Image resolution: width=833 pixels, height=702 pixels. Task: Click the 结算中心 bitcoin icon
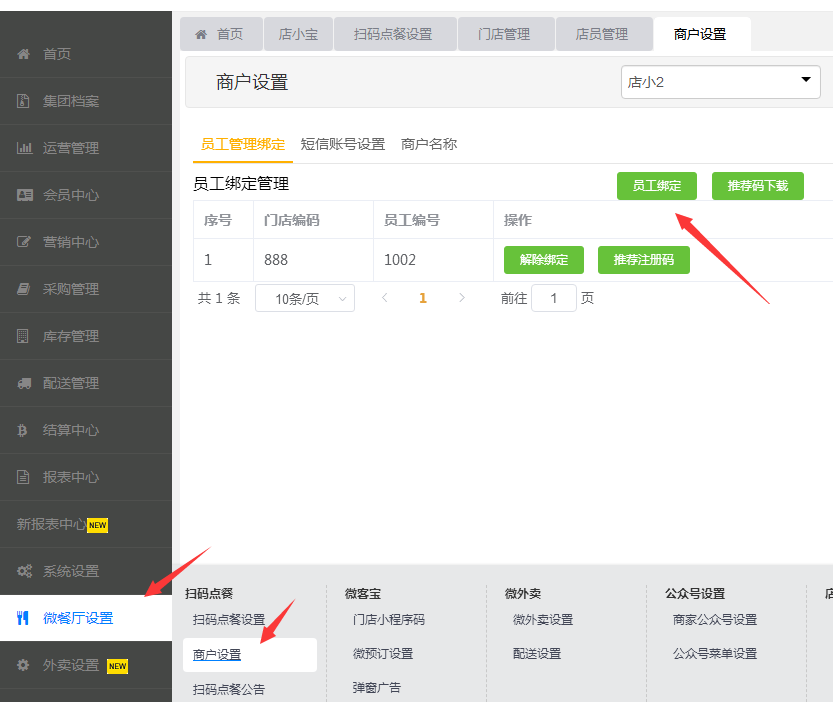coord(22,430)
